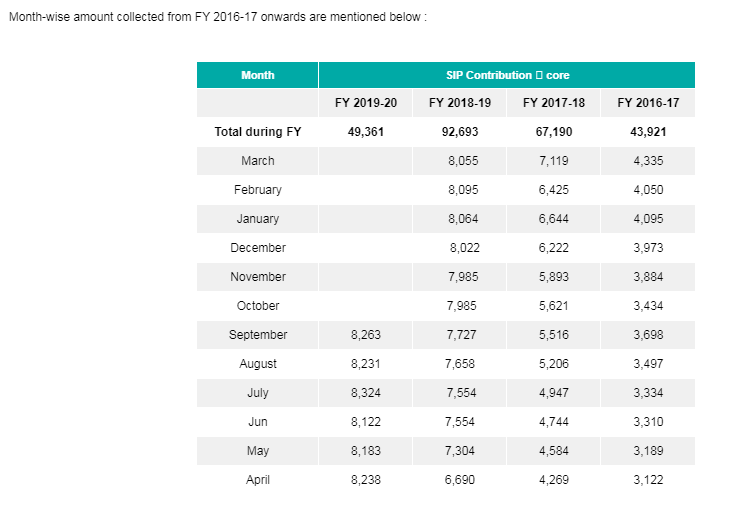Click the Total during FY row label

click(257, 132)
